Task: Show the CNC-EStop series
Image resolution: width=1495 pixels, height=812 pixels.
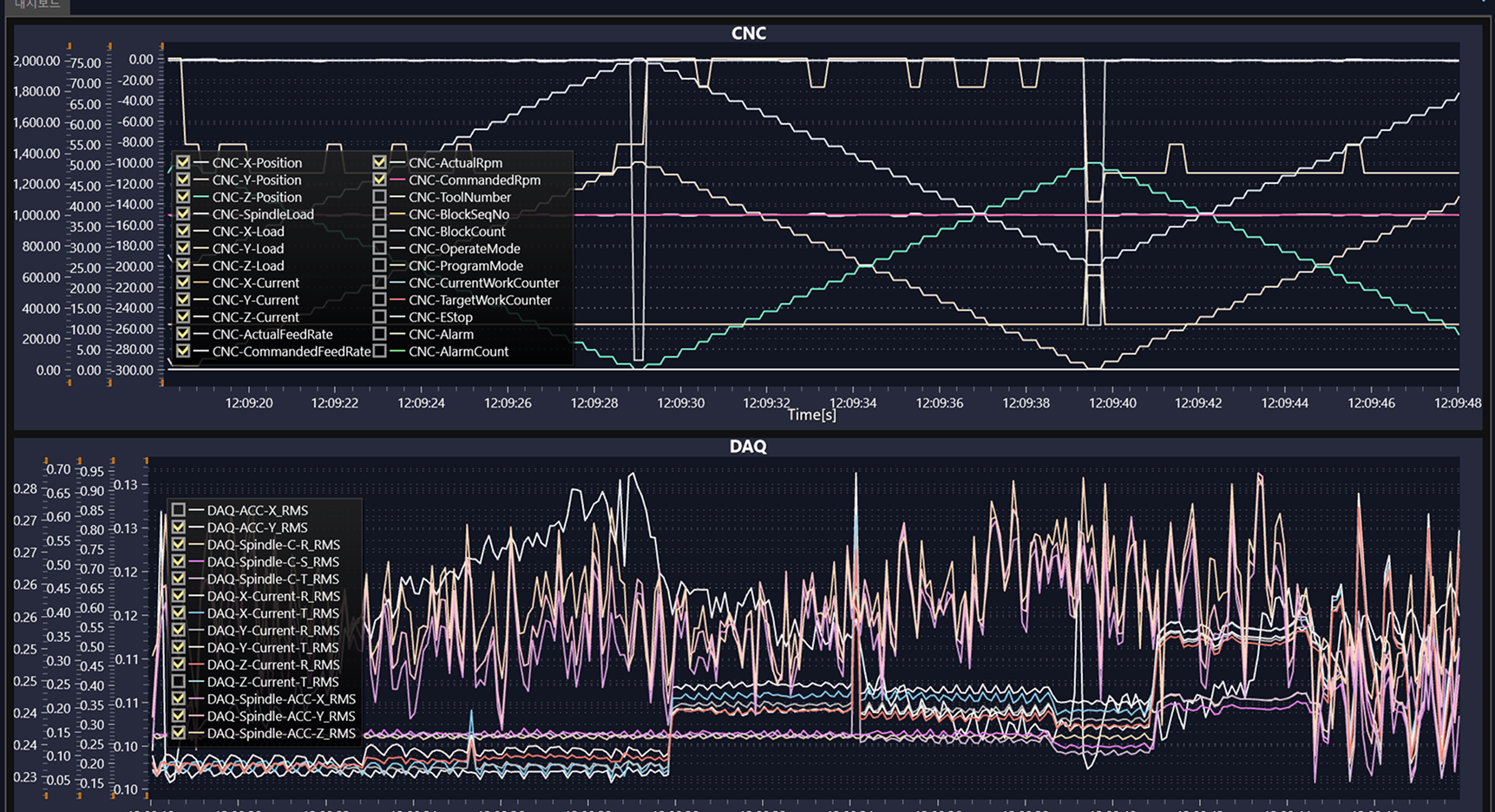Action: coord(379,317)
